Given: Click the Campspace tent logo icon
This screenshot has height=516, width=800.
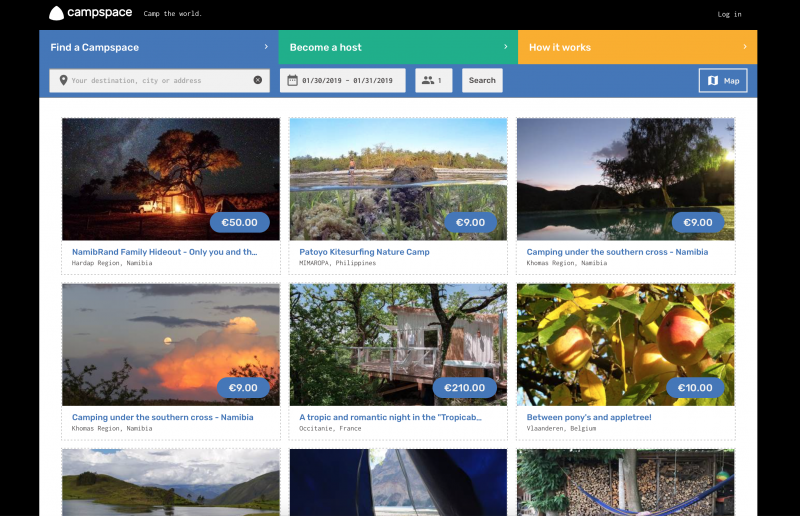Looking at the screenshot, I should 56,13.
